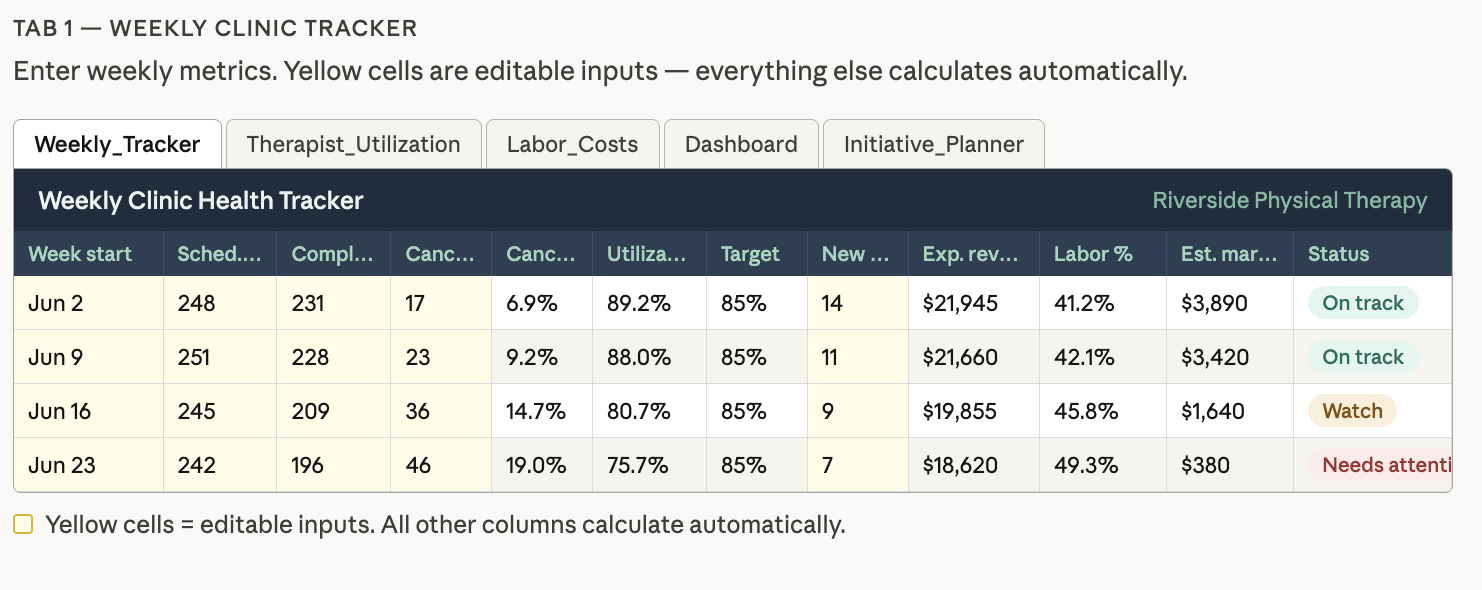Edit completed visits cell for Jun 9
The image size is (1482, 590).
[334, 357]
